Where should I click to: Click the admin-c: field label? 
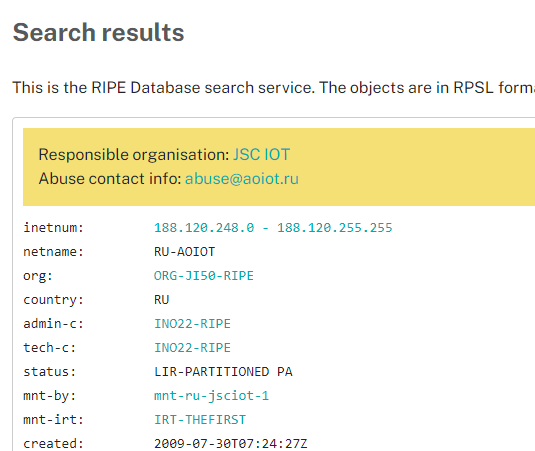tap(54, 323)
